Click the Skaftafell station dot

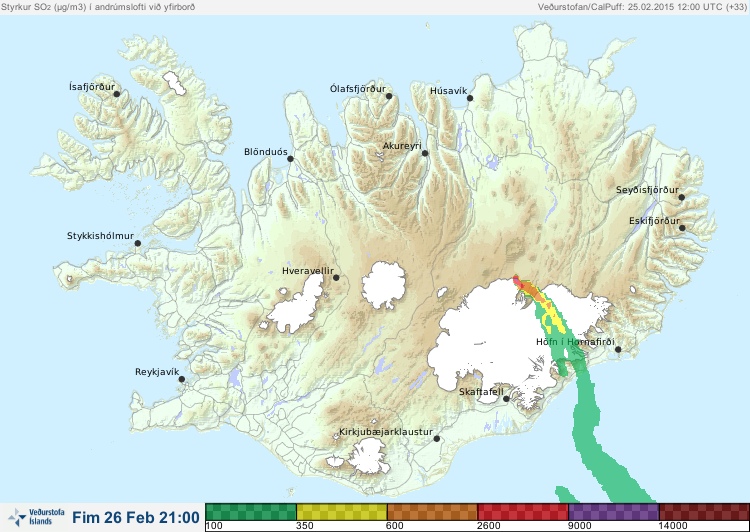point(506,399)
